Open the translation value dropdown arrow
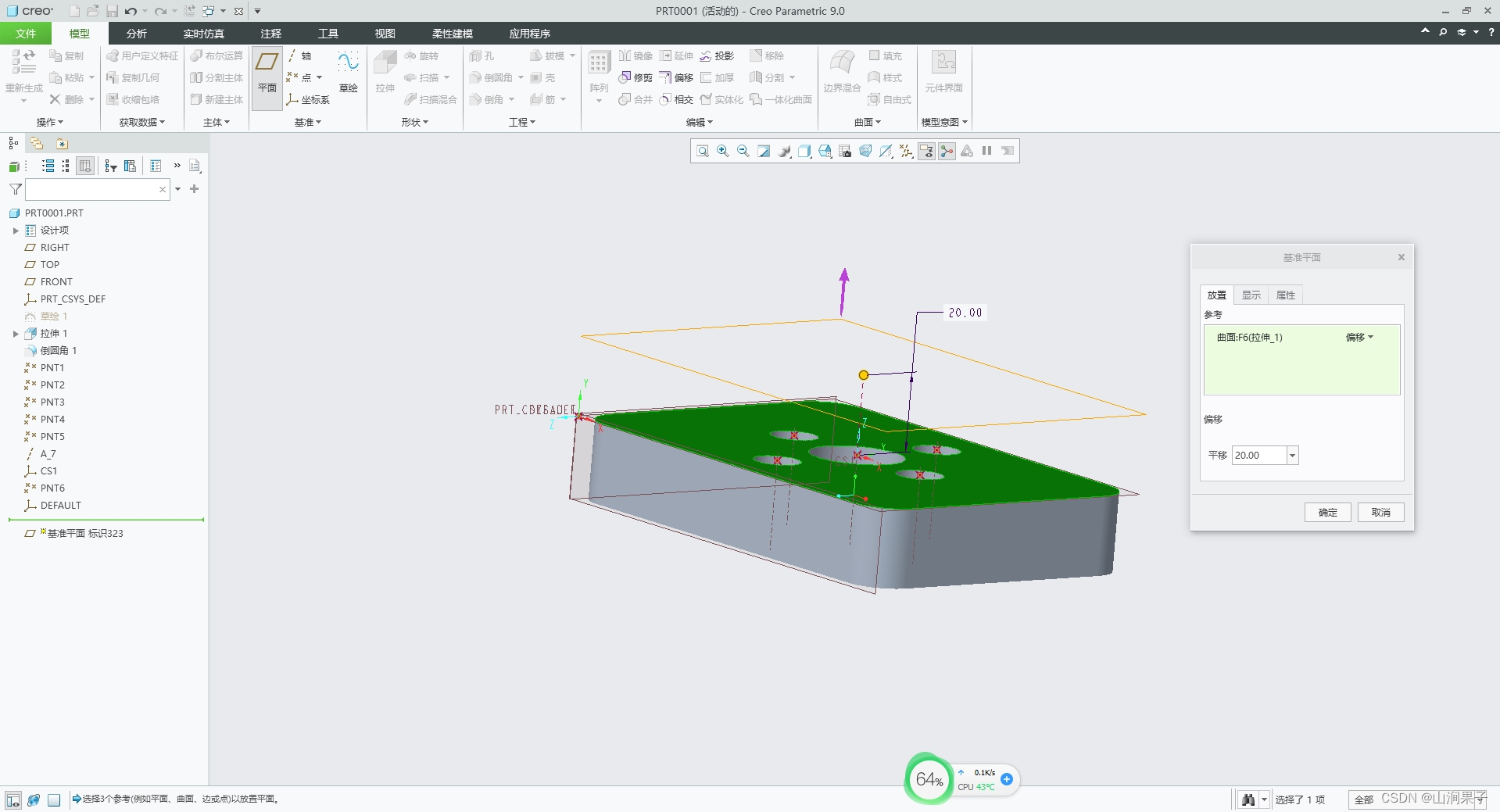This screenshot has width=1500, height=812. click(x=1292, y=456)
